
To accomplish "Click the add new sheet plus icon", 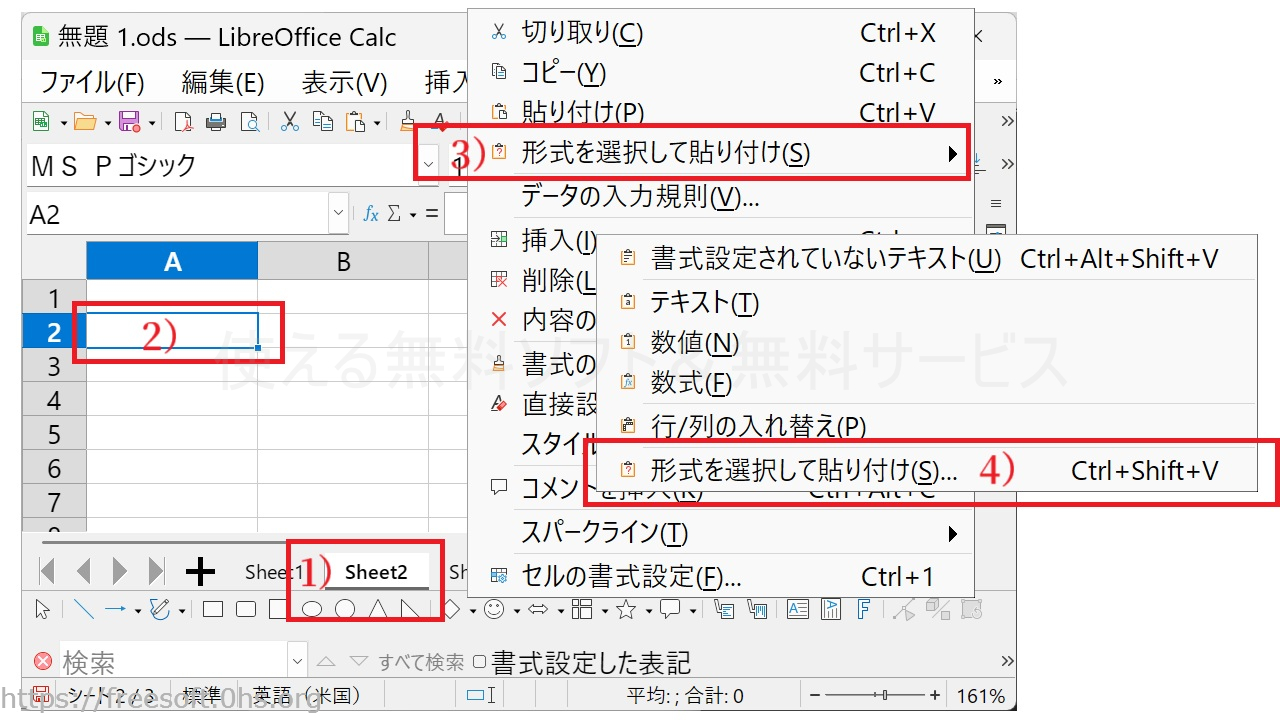I will 201,572.
